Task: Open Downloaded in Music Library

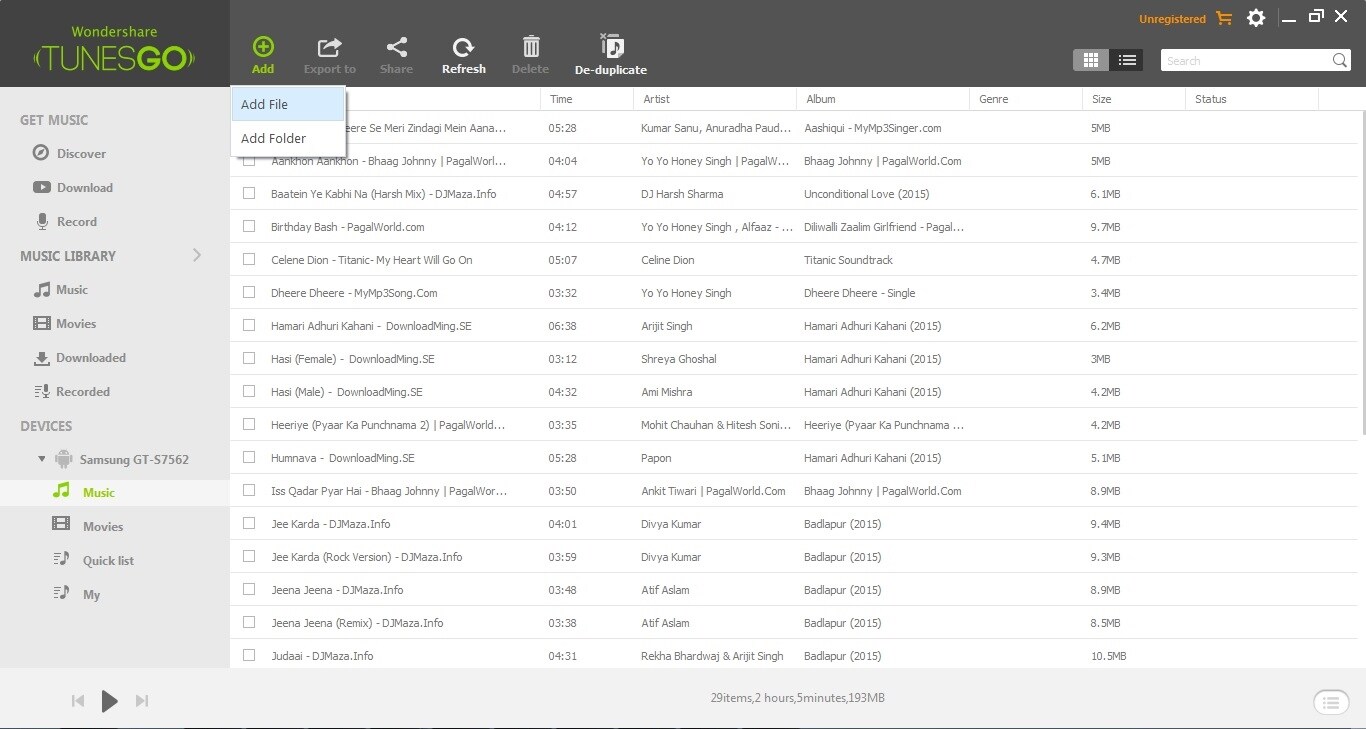Action: click(80, 357)
